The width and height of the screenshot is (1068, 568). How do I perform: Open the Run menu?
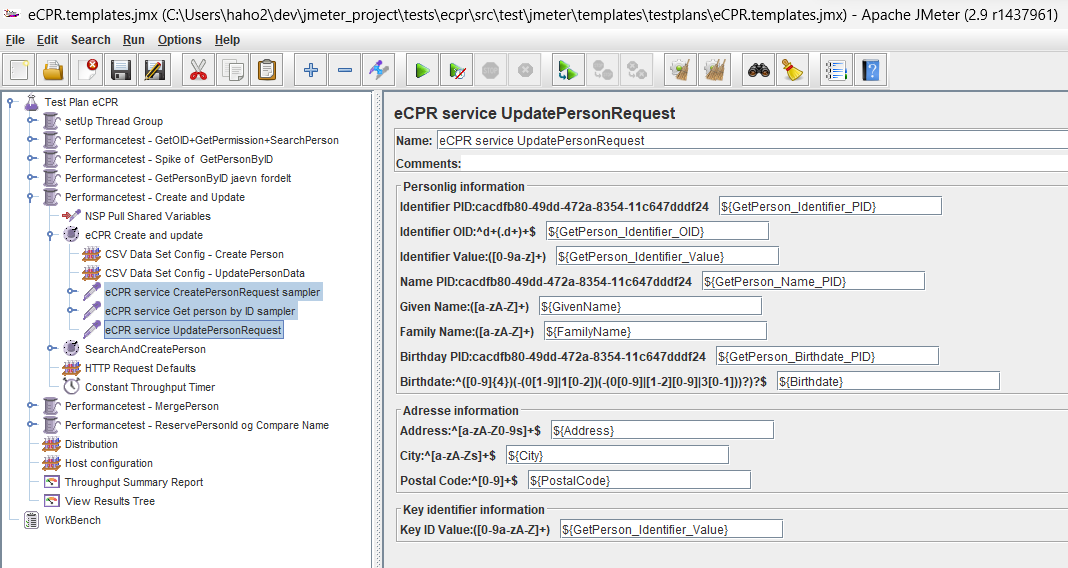[x=133, y=40]
